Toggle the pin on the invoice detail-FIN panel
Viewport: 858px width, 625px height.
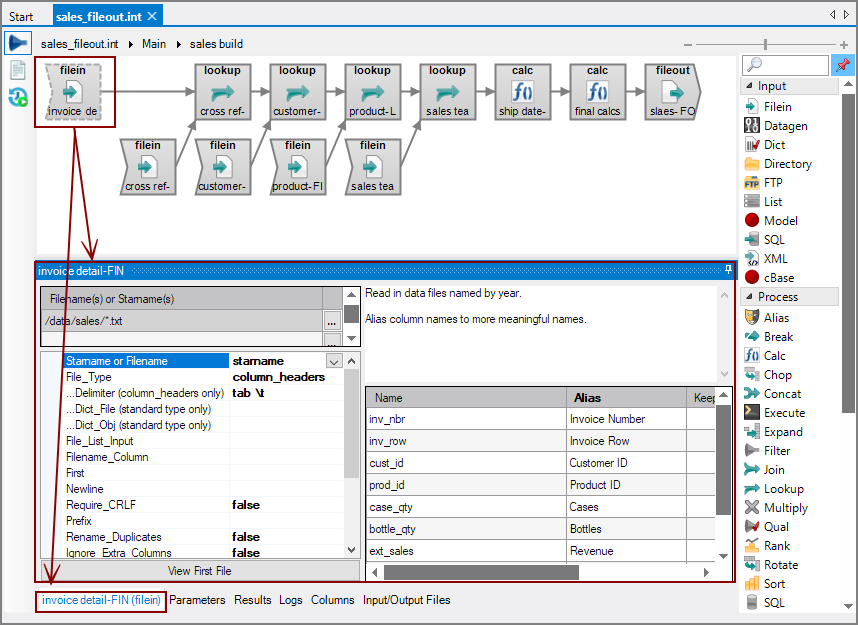728,269
